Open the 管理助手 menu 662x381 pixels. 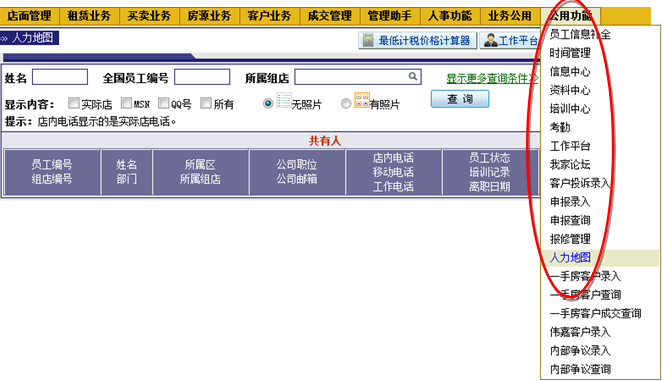click(x=390, y=16)
